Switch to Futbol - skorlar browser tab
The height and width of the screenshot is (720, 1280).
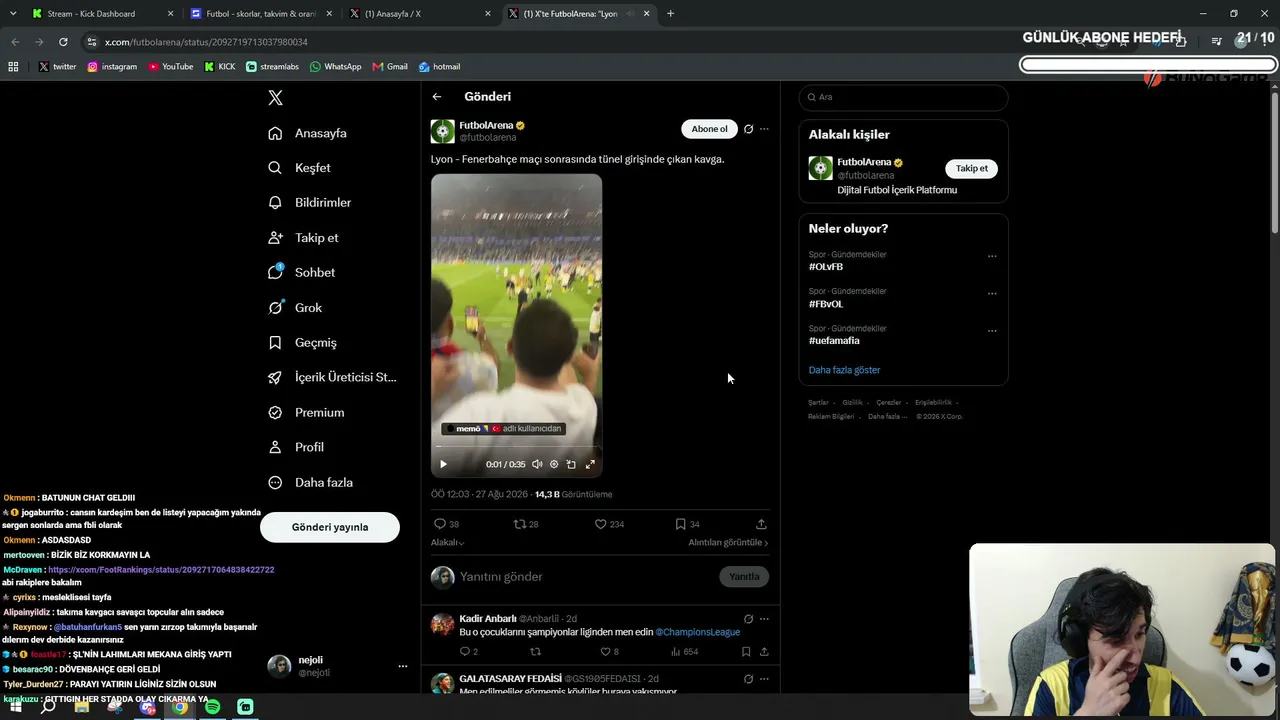tap(260, 14)
